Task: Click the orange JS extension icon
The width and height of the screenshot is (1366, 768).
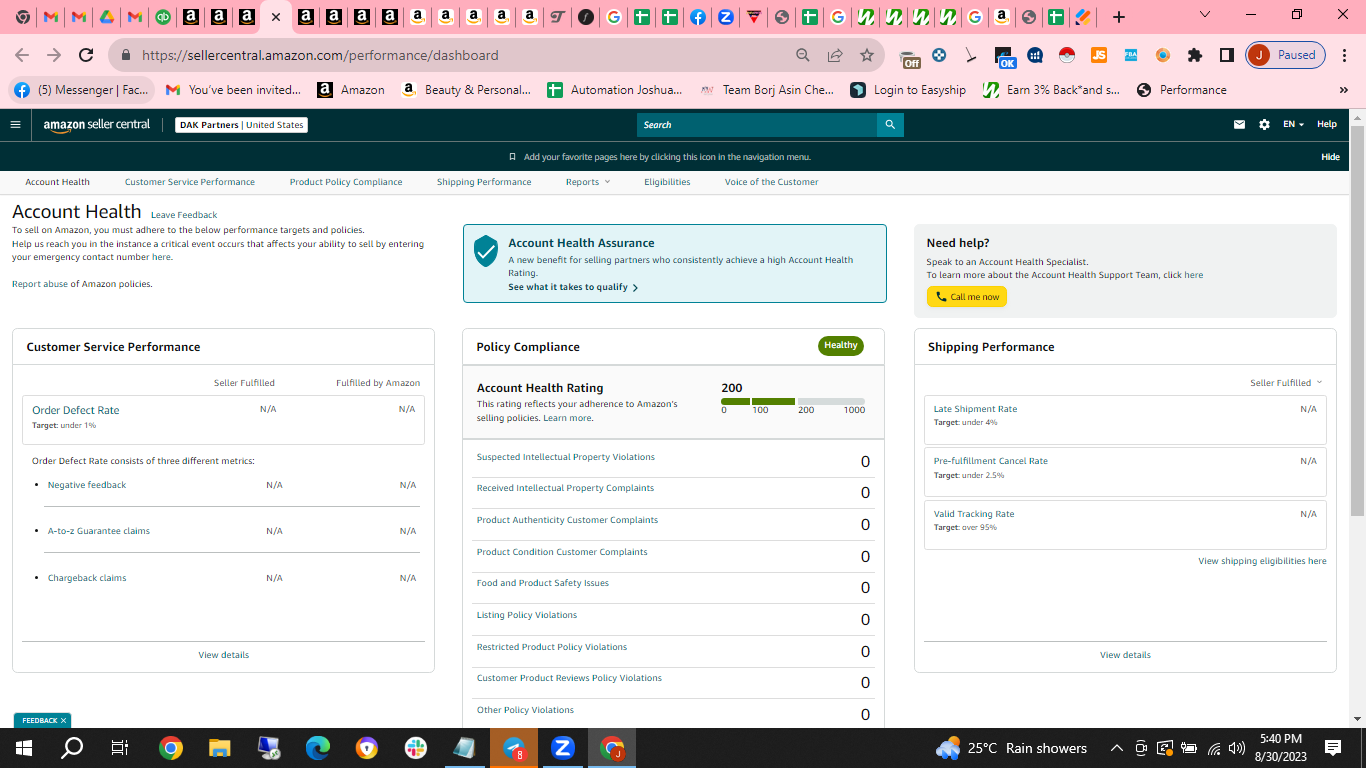Action: 1099,55
